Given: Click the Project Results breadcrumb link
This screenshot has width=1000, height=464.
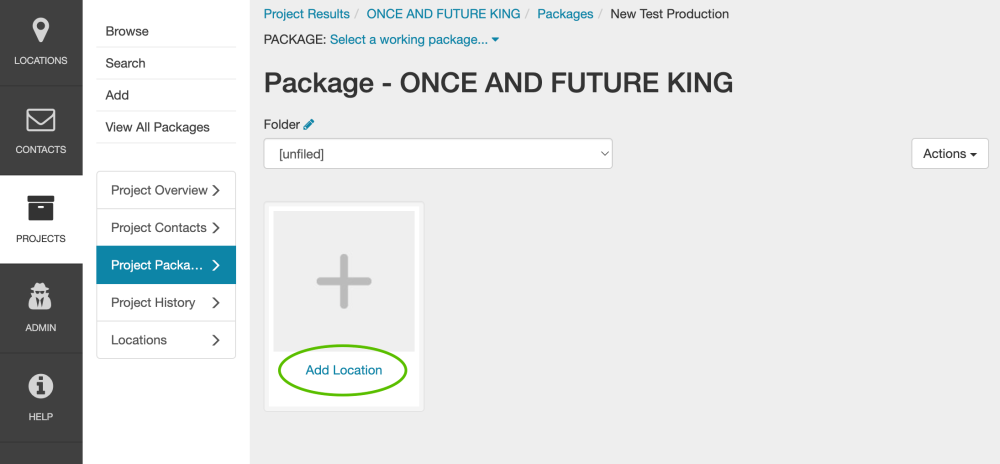Looking at the screenshot, I should [307, 14].
